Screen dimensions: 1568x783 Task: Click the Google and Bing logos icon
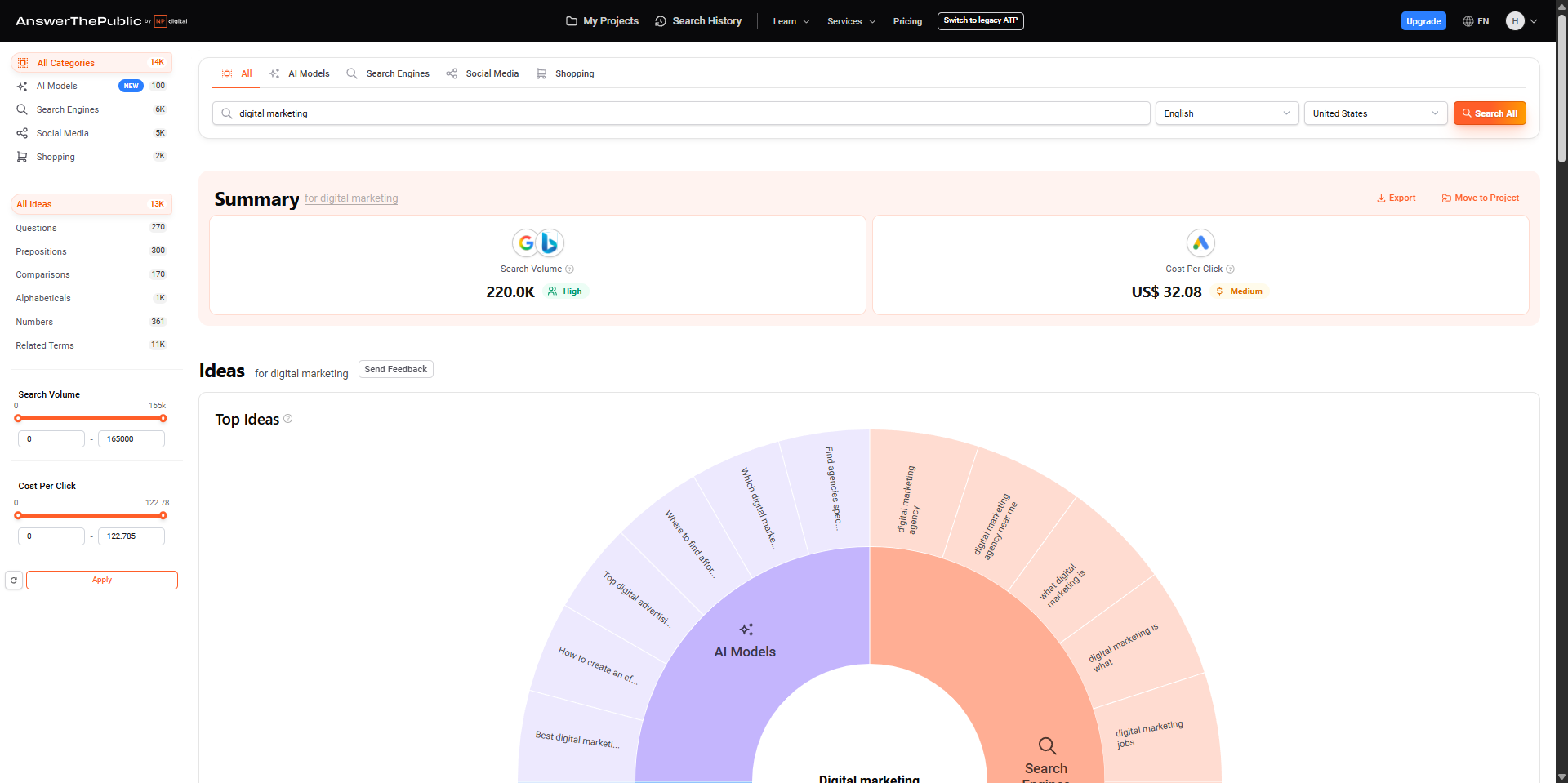538,242
